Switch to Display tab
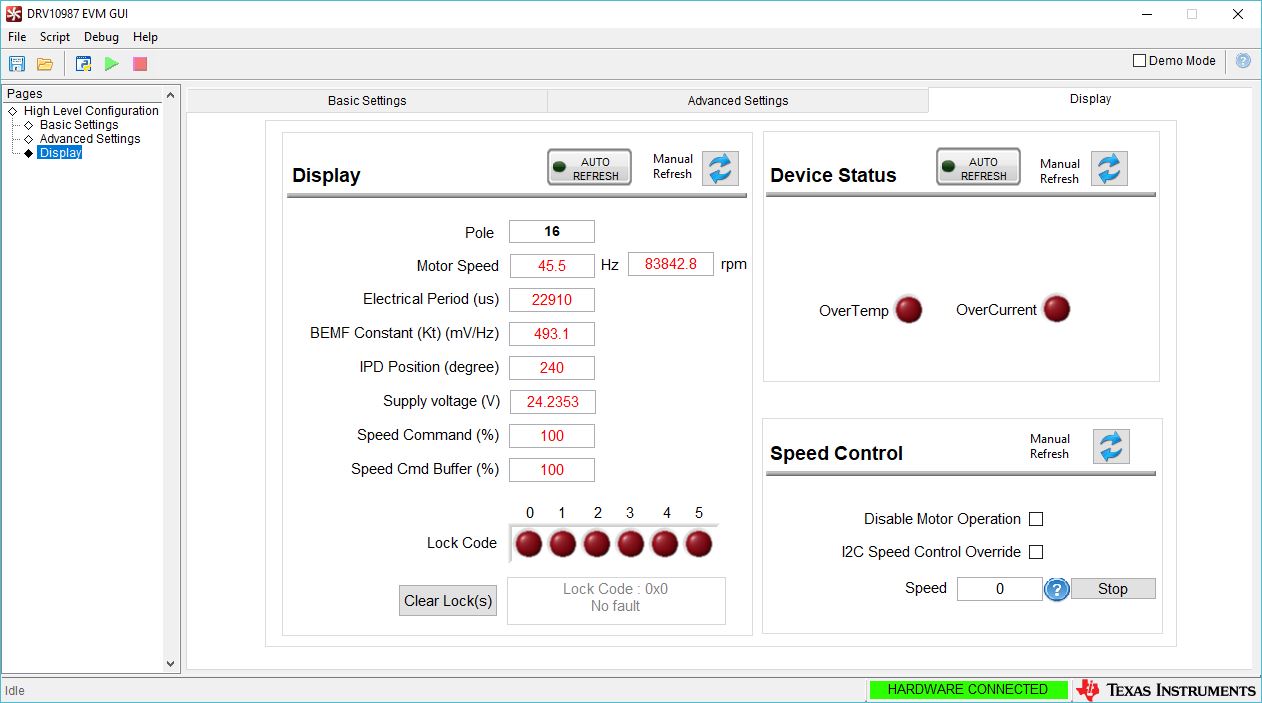The image size is (1262, 703). point(1090,99)
